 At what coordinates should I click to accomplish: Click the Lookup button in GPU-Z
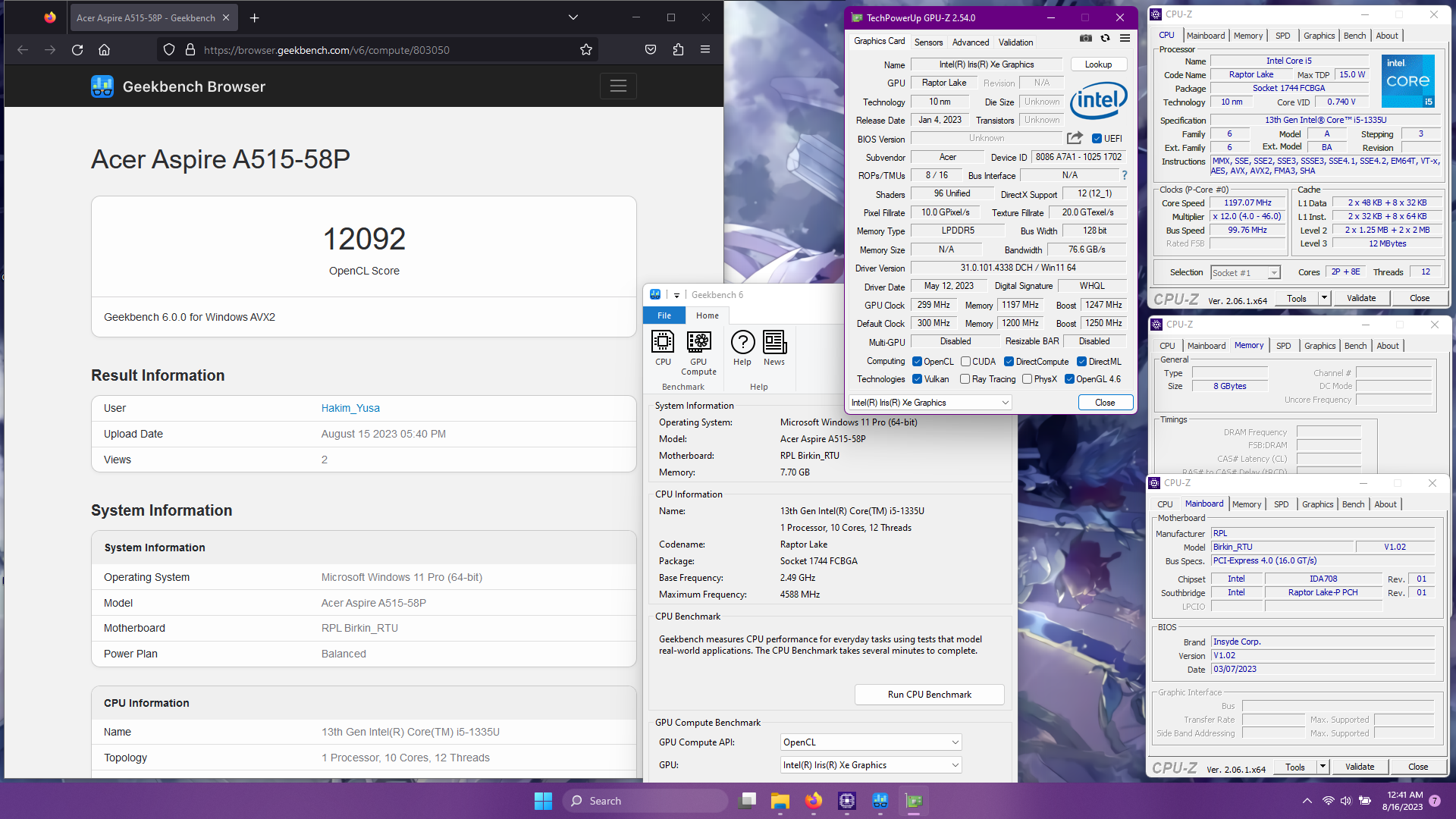[1098, 64]
